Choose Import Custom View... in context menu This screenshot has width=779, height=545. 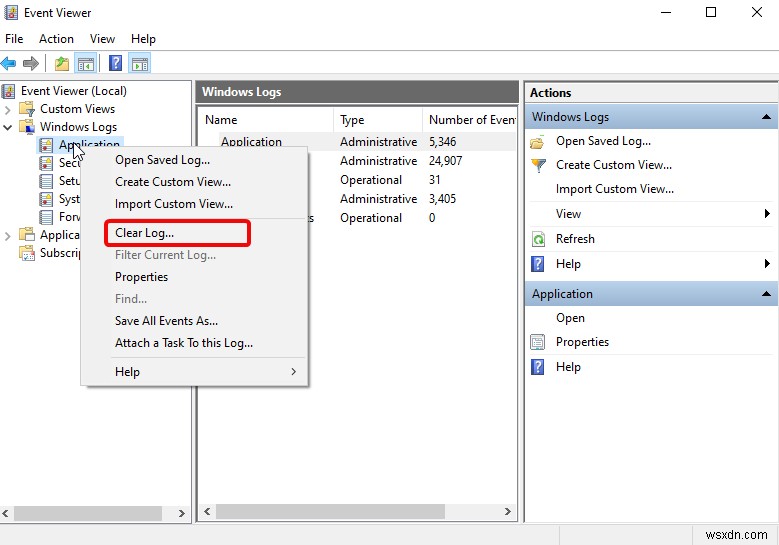195,204
